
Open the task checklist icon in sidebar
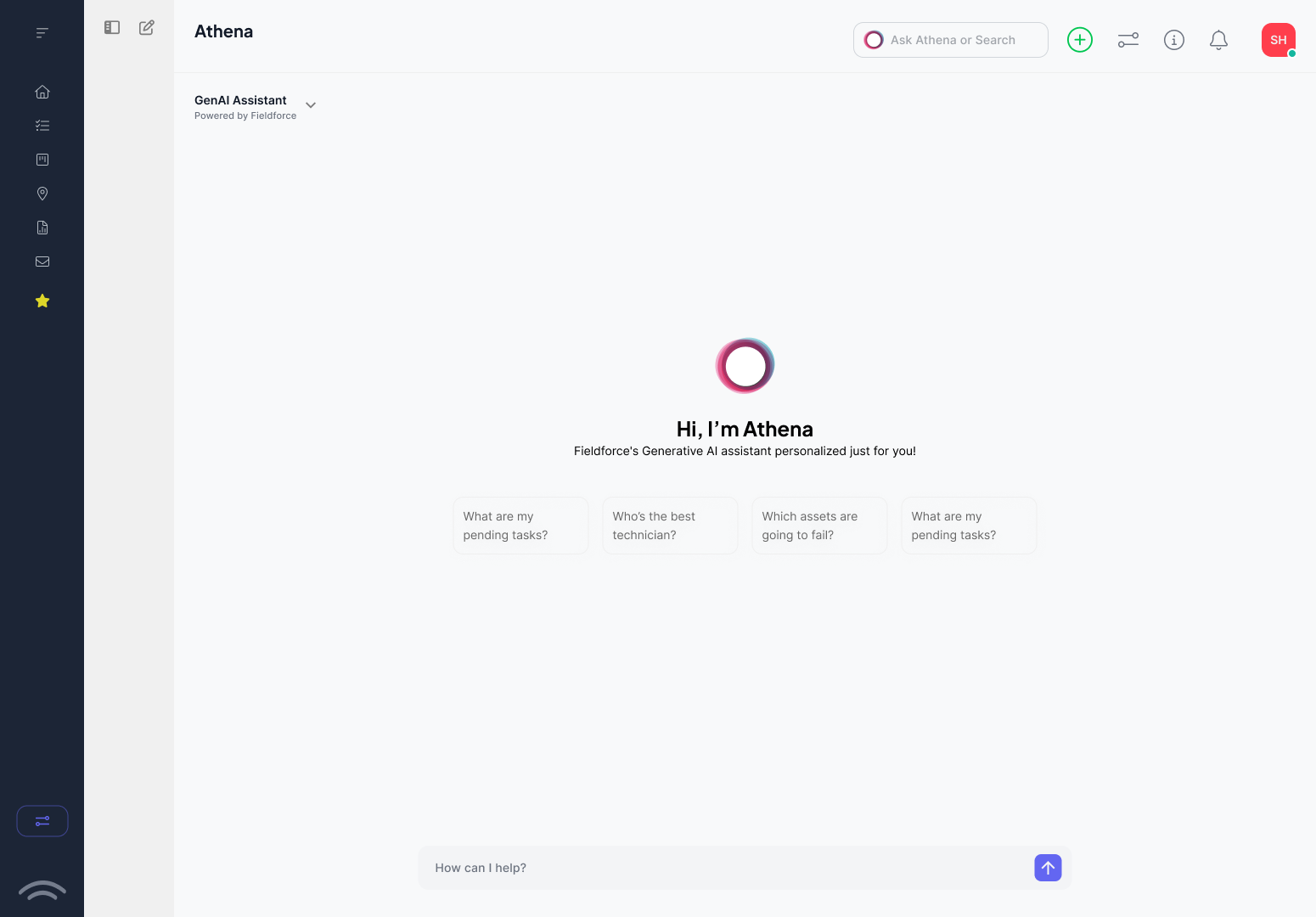(42, 126)
